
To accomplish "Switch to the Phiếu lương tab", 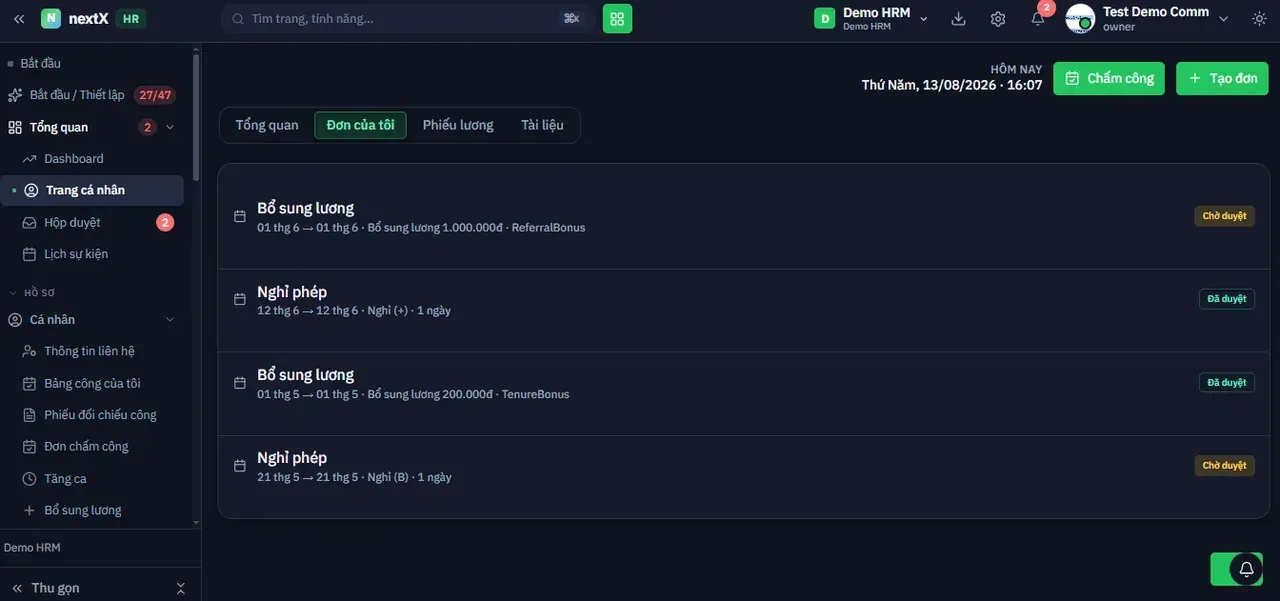I will tap(458, 125).
